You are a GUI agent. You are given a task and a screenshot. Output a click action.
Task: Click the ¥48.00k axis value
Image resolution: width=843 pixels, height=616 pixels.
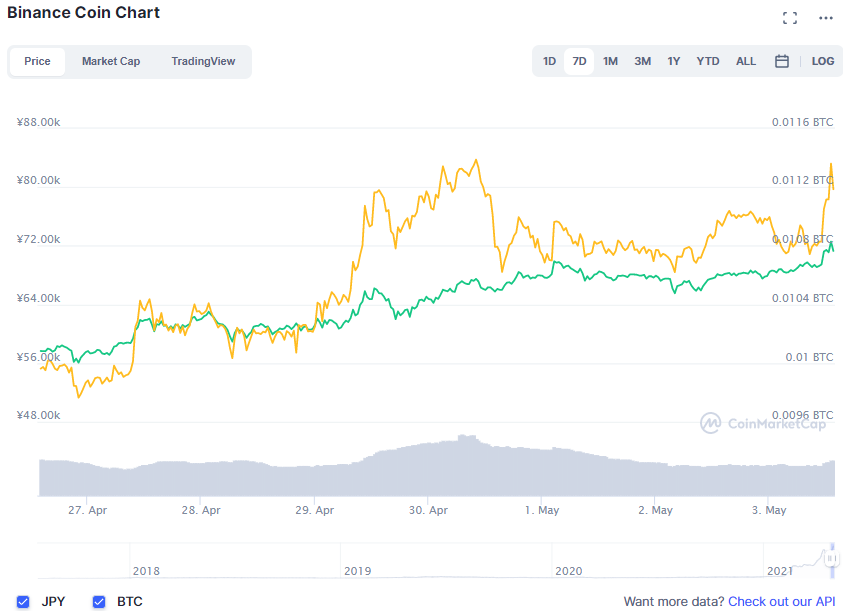click(x=38, y=415)
